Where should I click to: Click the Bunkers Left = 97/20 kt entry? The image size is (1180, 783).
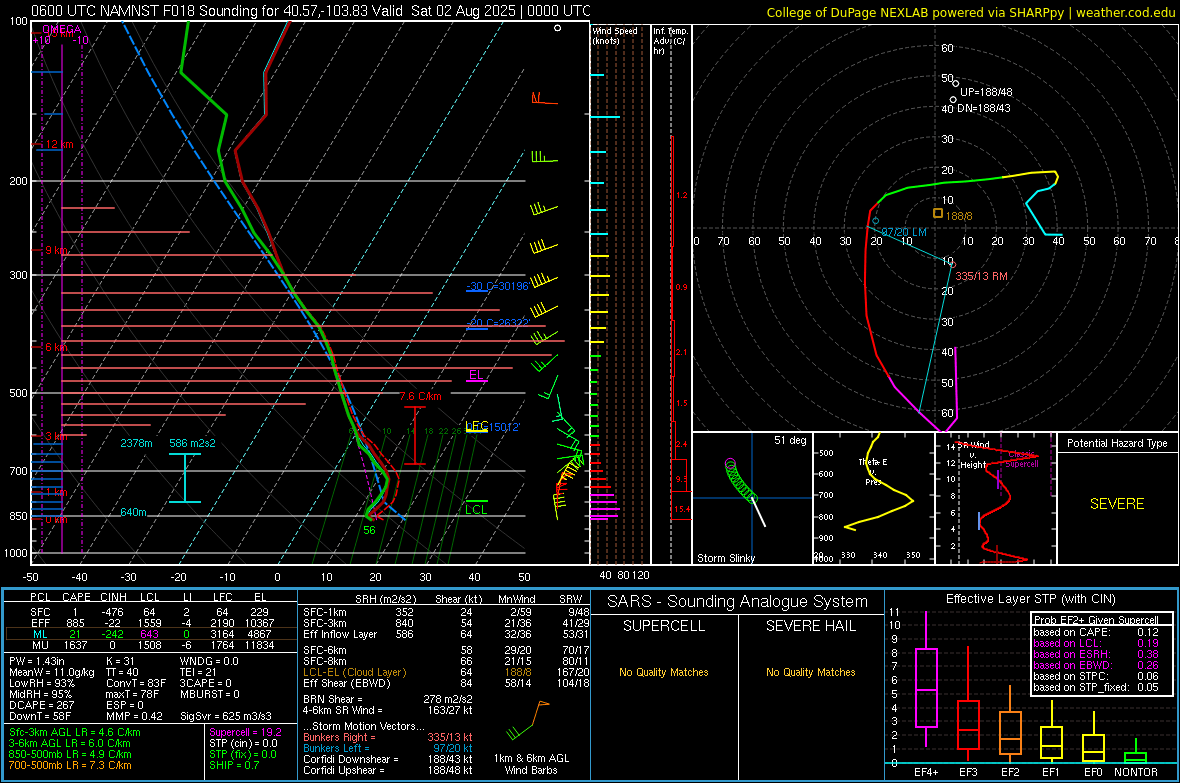coord(388,748)
